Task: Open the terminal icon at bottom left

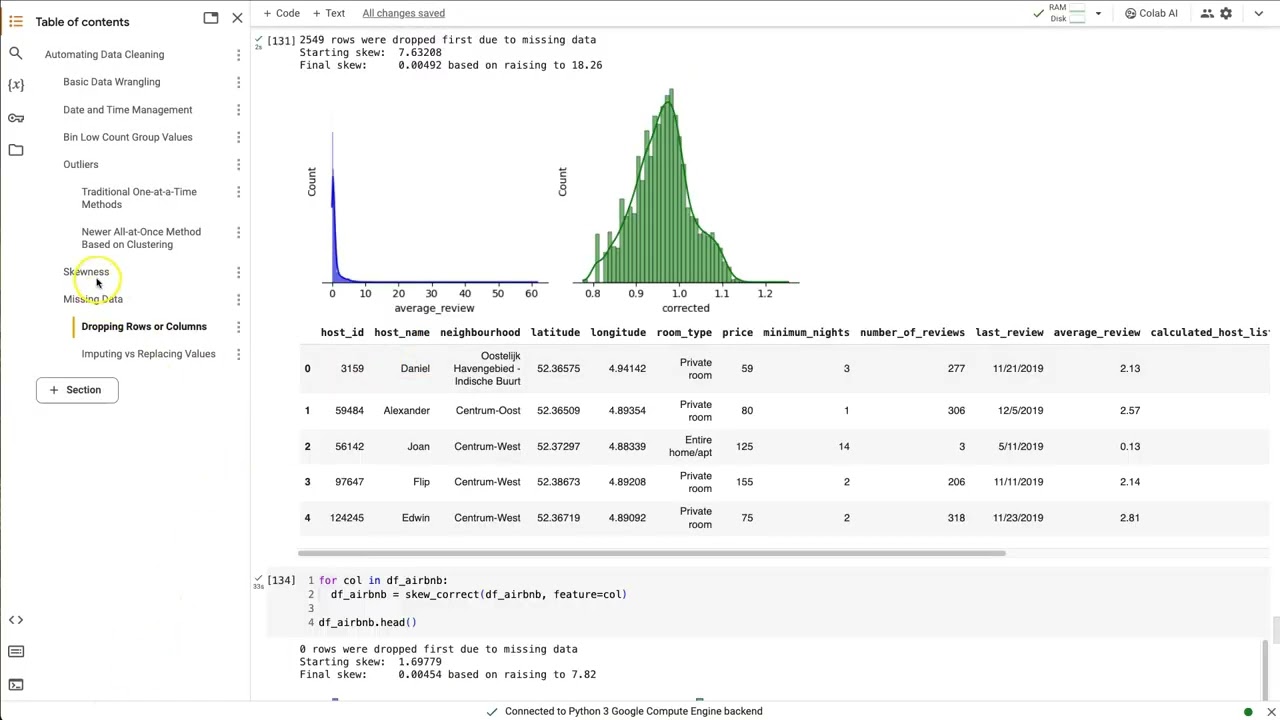Action: (16, 685)
